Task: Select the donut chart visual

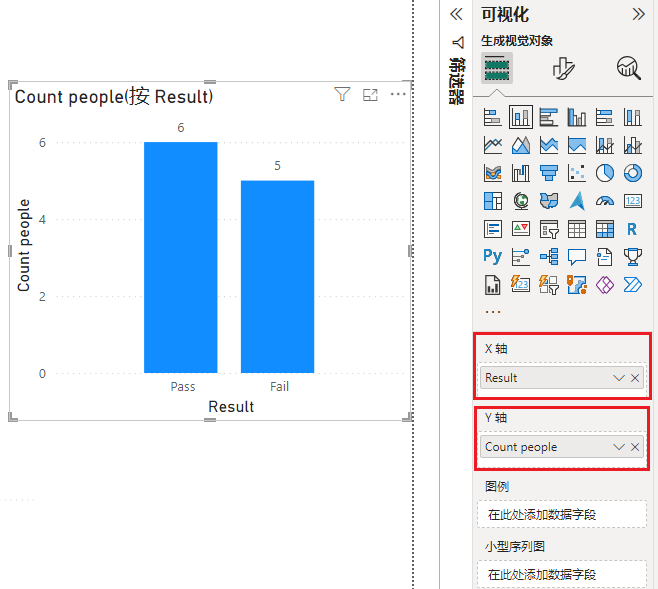Action: tap(632, 173)
